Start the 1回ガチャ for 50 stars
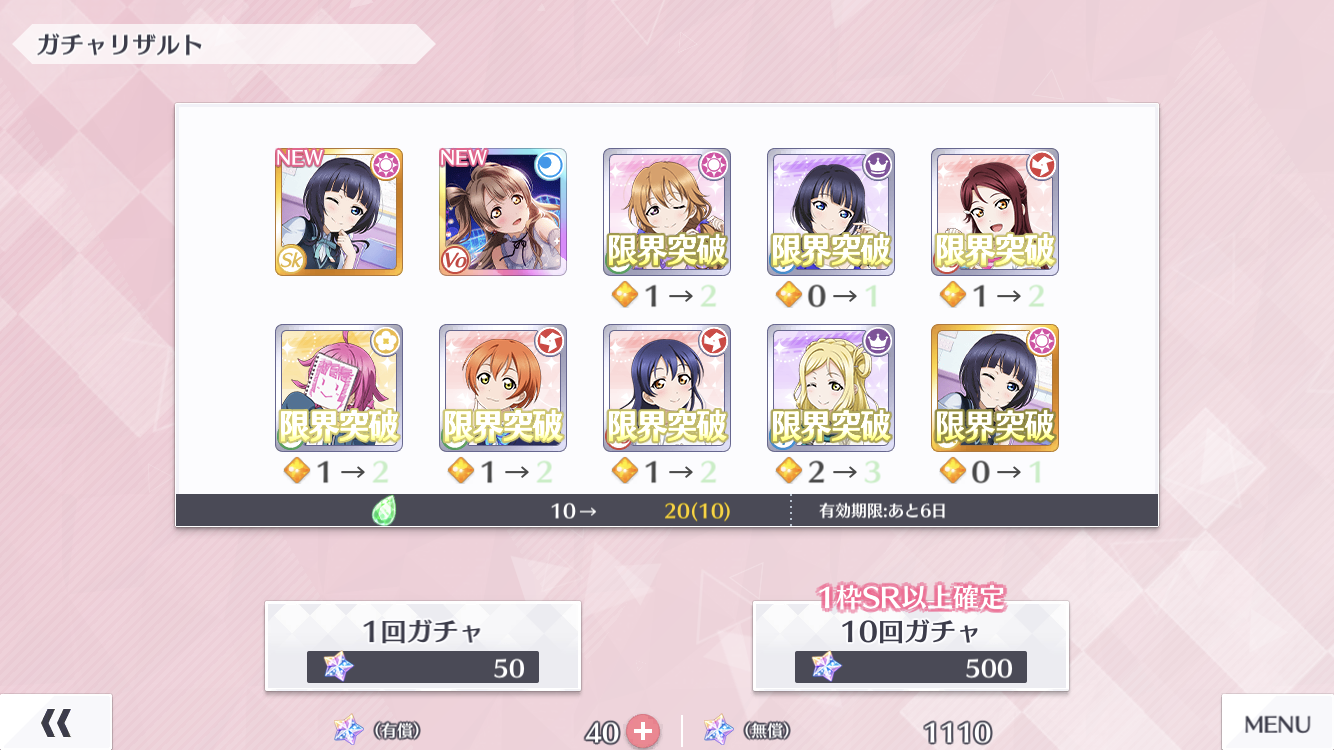The width and height of the screenshot is (1334, 750). tap(423, 646)
